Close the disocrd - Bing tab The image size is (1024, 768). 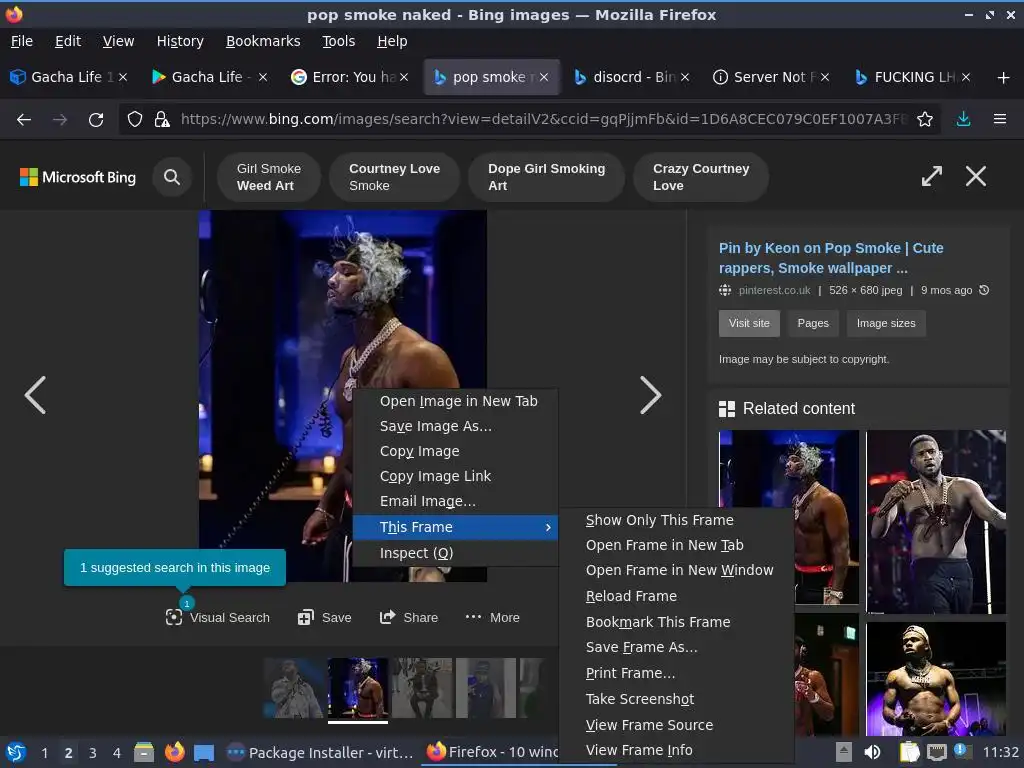point(685,77)
